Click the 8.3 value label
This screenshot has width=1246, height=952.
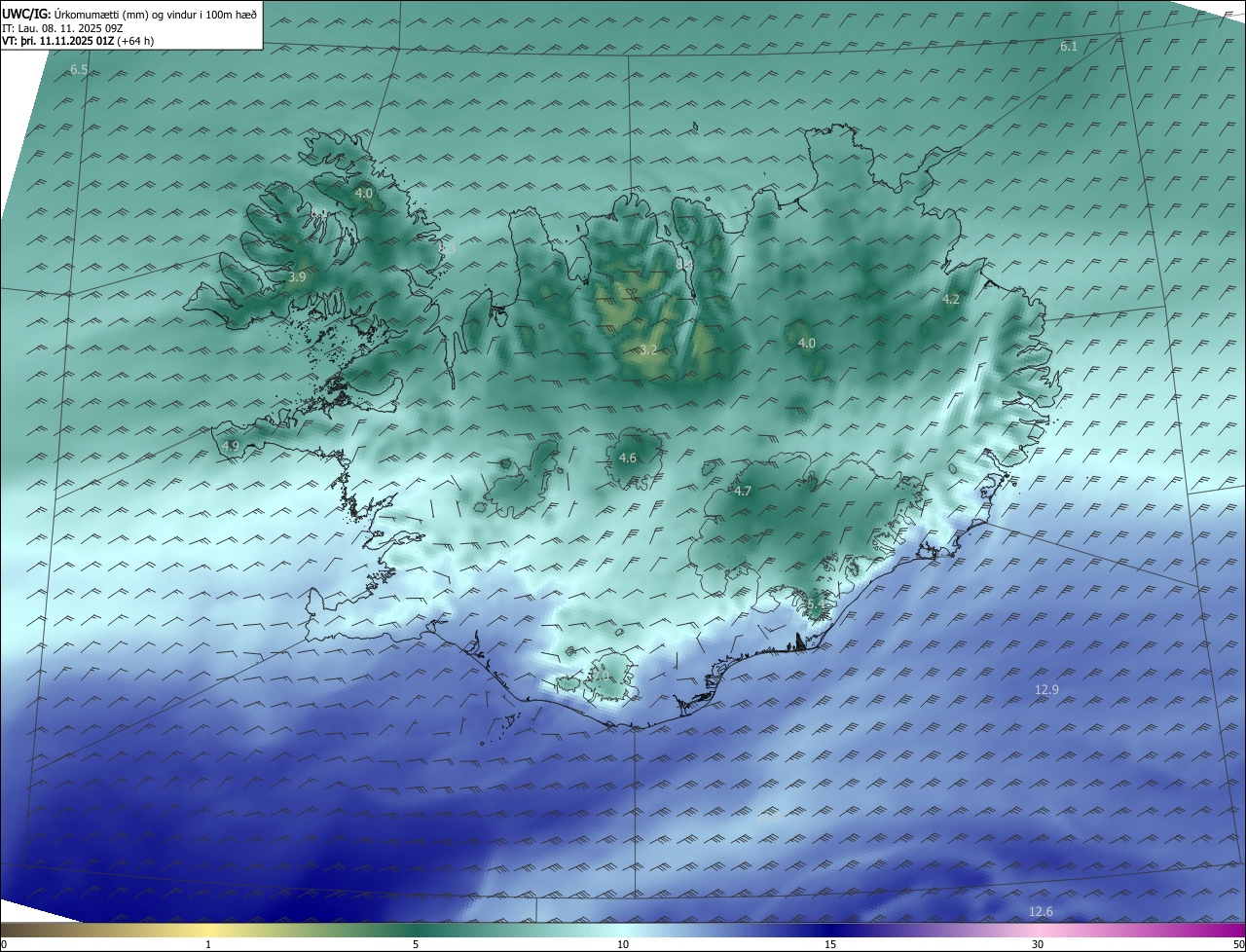point(447,249)
